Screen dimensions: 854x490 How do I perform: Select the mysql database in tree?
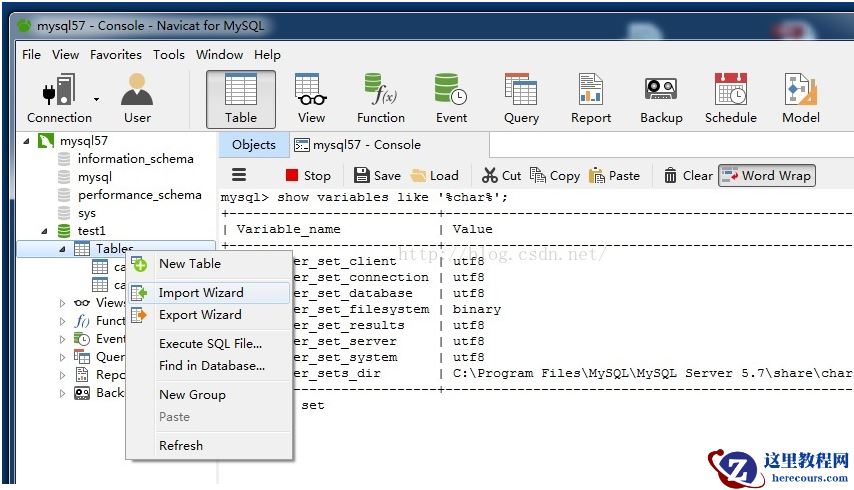94,177
